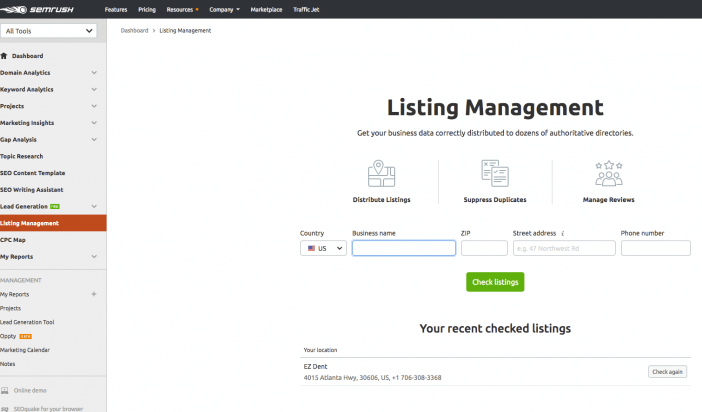702x412 pixels.
Task: Click the EZ Dent listing name
Action: point(316,366)
